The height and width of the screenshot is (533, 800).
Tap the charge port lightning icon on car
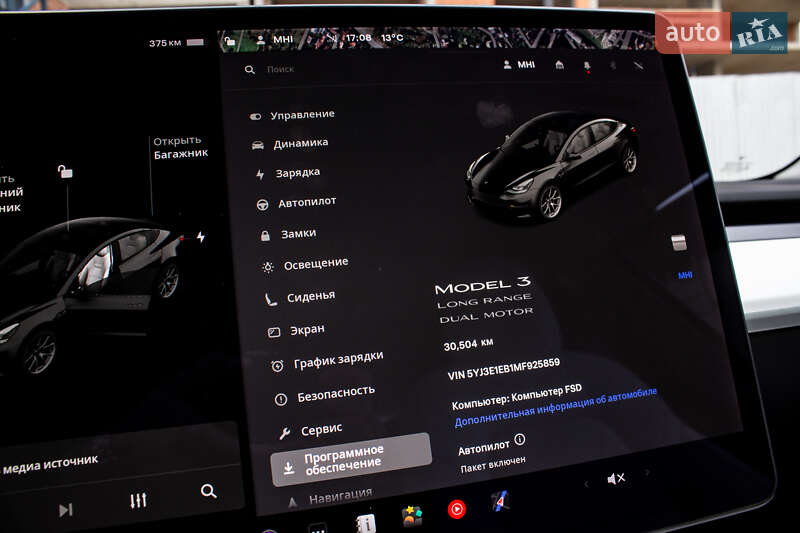(201, 237)
